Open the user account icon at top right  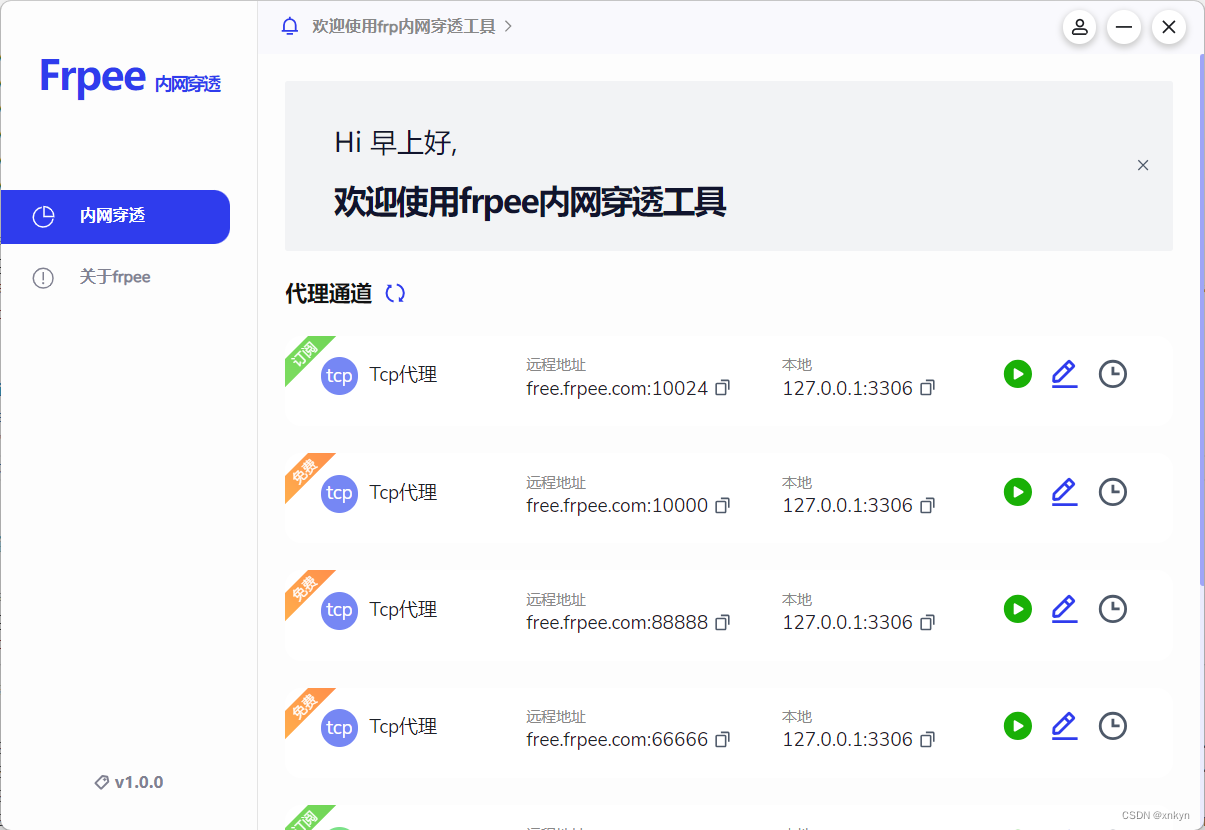[x=1079, y=27]
